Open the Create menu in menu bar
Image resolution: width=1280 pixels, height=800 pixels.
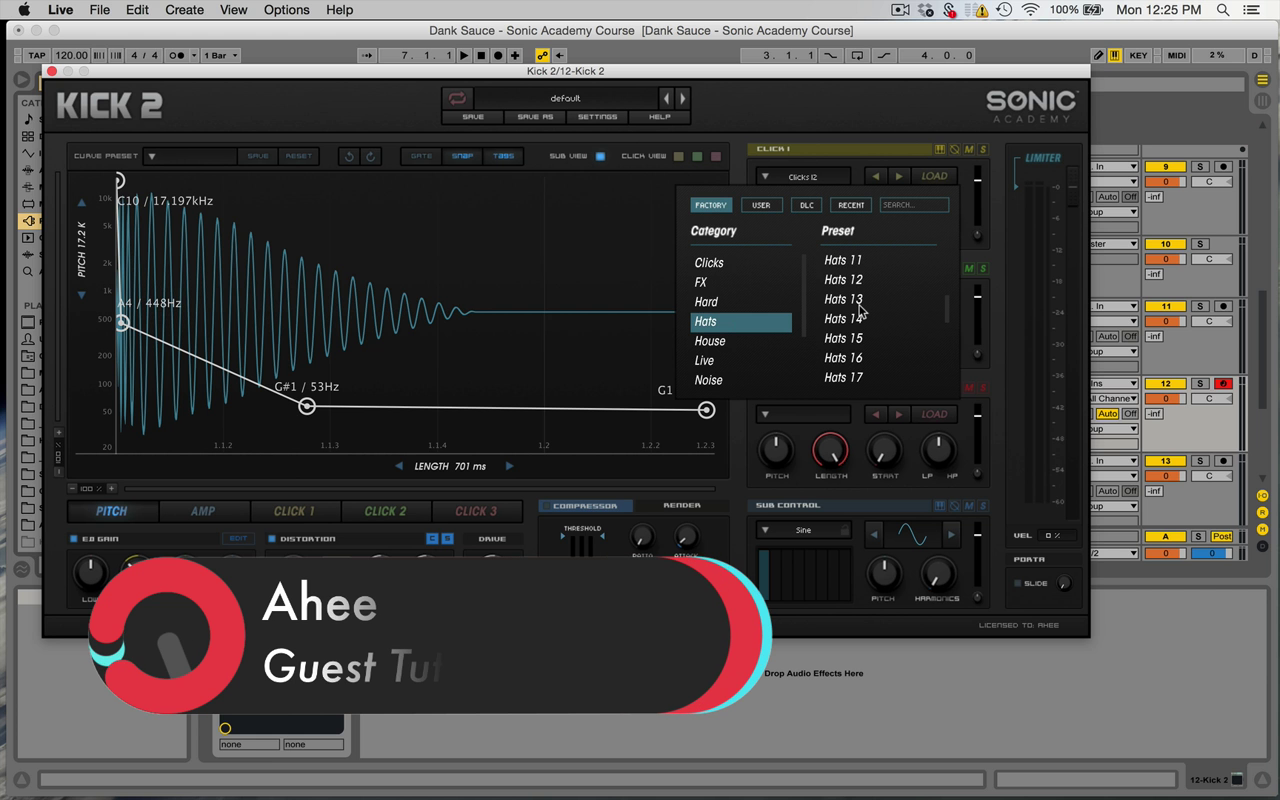(184, 10)
